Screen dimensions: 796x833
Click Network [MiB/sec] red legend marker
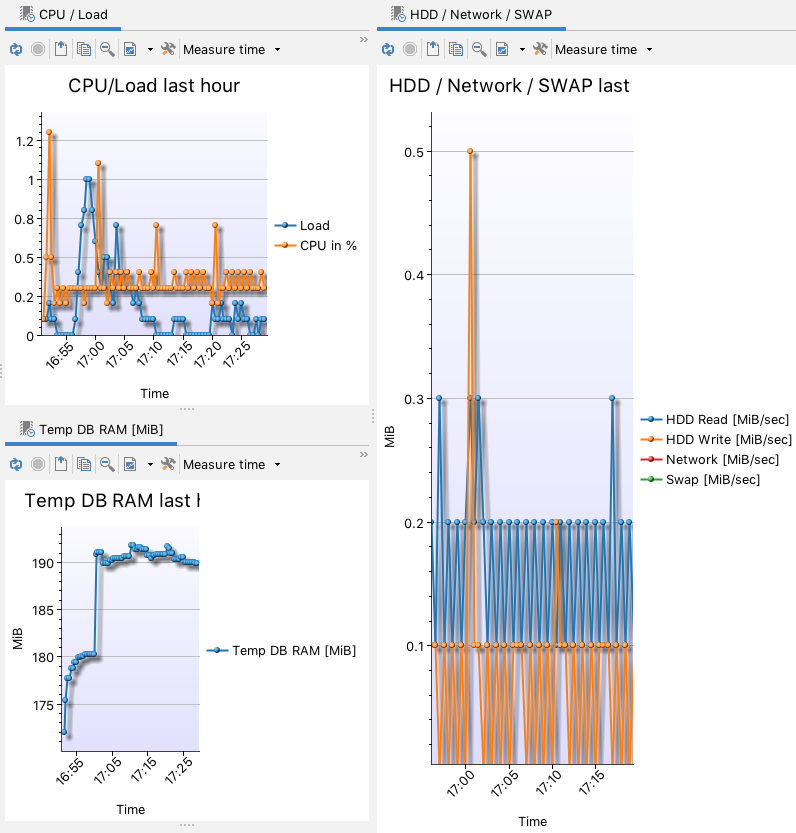coord(652,460)
